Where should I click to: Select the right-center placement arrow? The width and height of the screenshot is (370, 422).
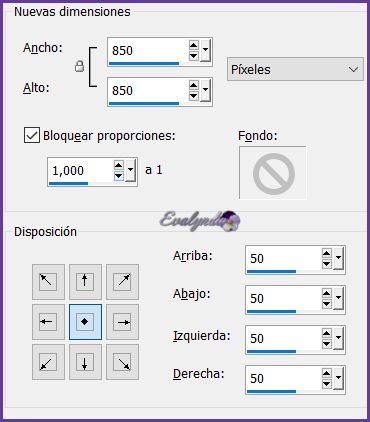pos(122,322)
